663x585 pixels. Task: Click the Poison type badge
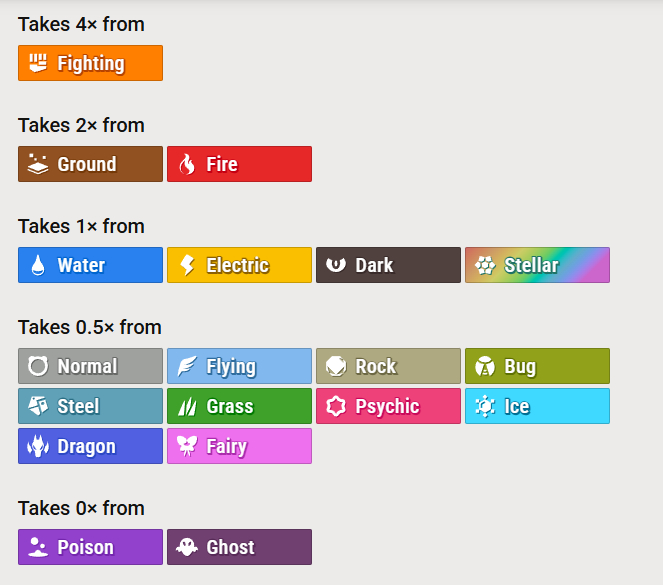click(90, 547)
